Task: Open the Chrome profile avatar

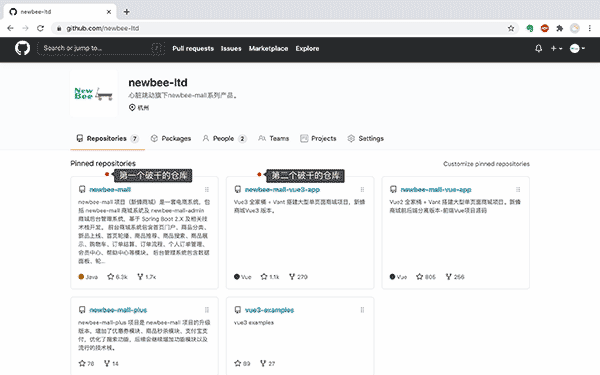Action: [575, 28]
